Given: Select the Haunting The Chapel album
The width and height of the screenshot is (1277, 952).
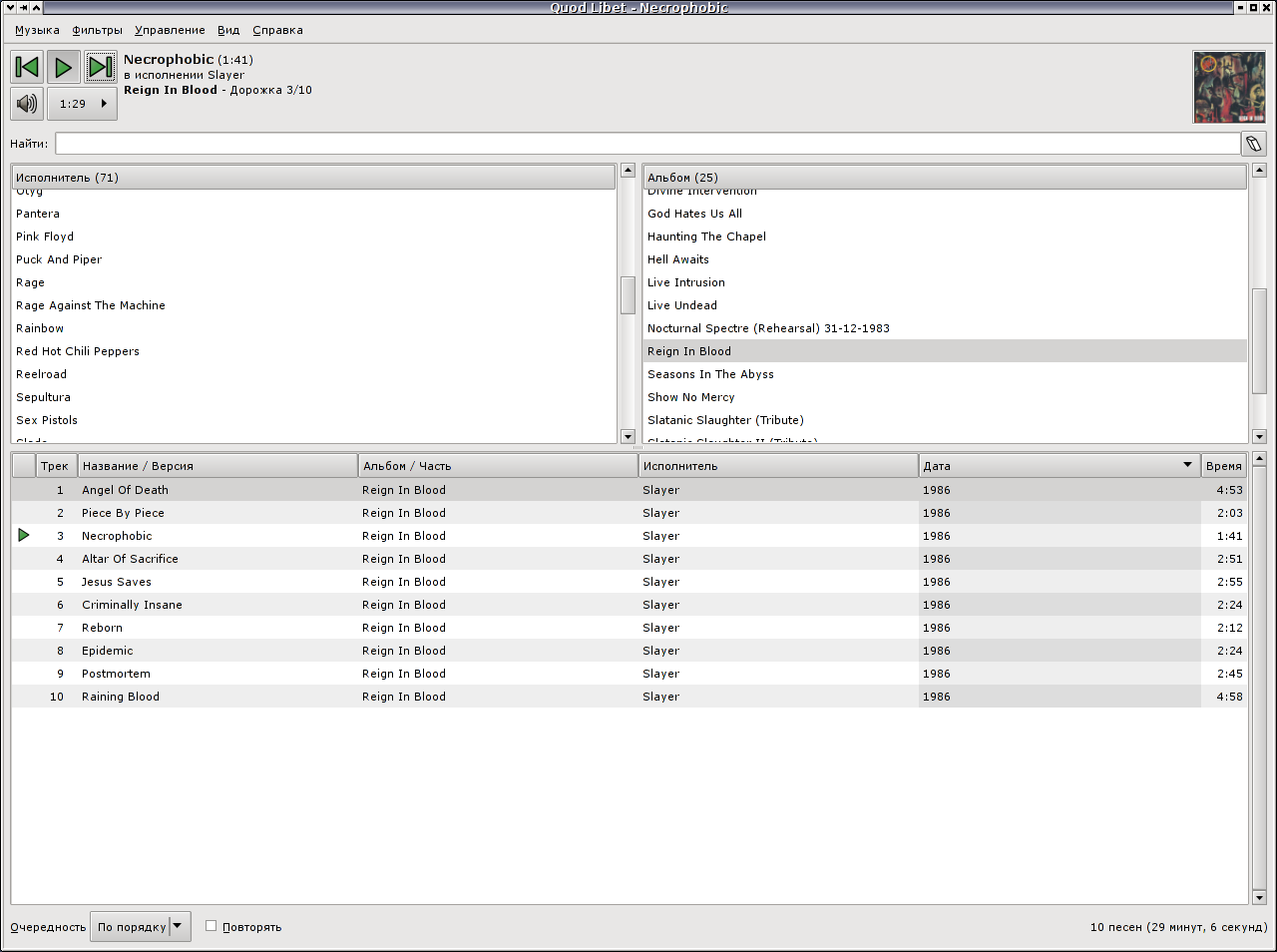Looking at the screenshot, I should (945, 237).
